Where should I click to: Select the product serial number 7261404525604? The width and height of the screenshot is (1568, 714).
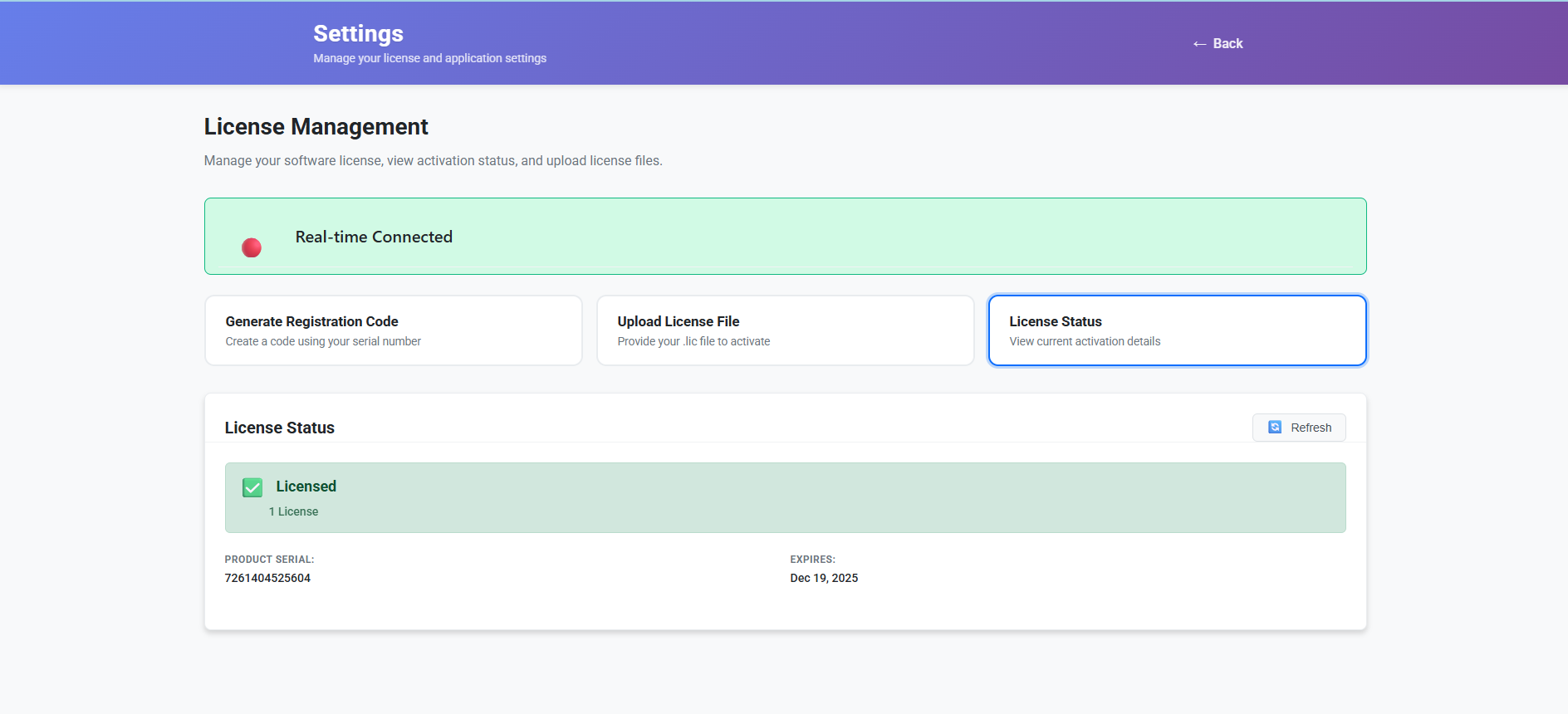[x=267, y=578]
